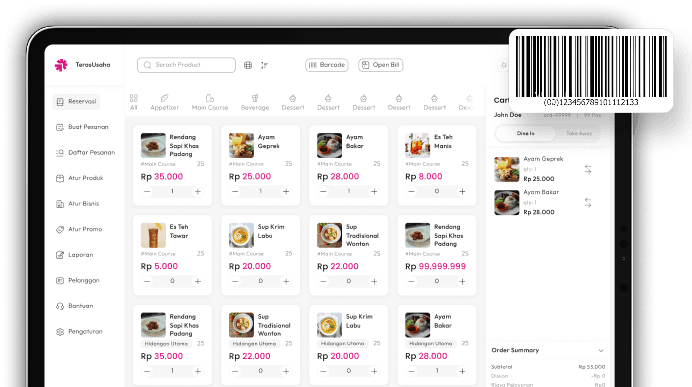
Task: Open Atur Produk in sidebar
Action: pyautogui.click(x=79, y=178)
